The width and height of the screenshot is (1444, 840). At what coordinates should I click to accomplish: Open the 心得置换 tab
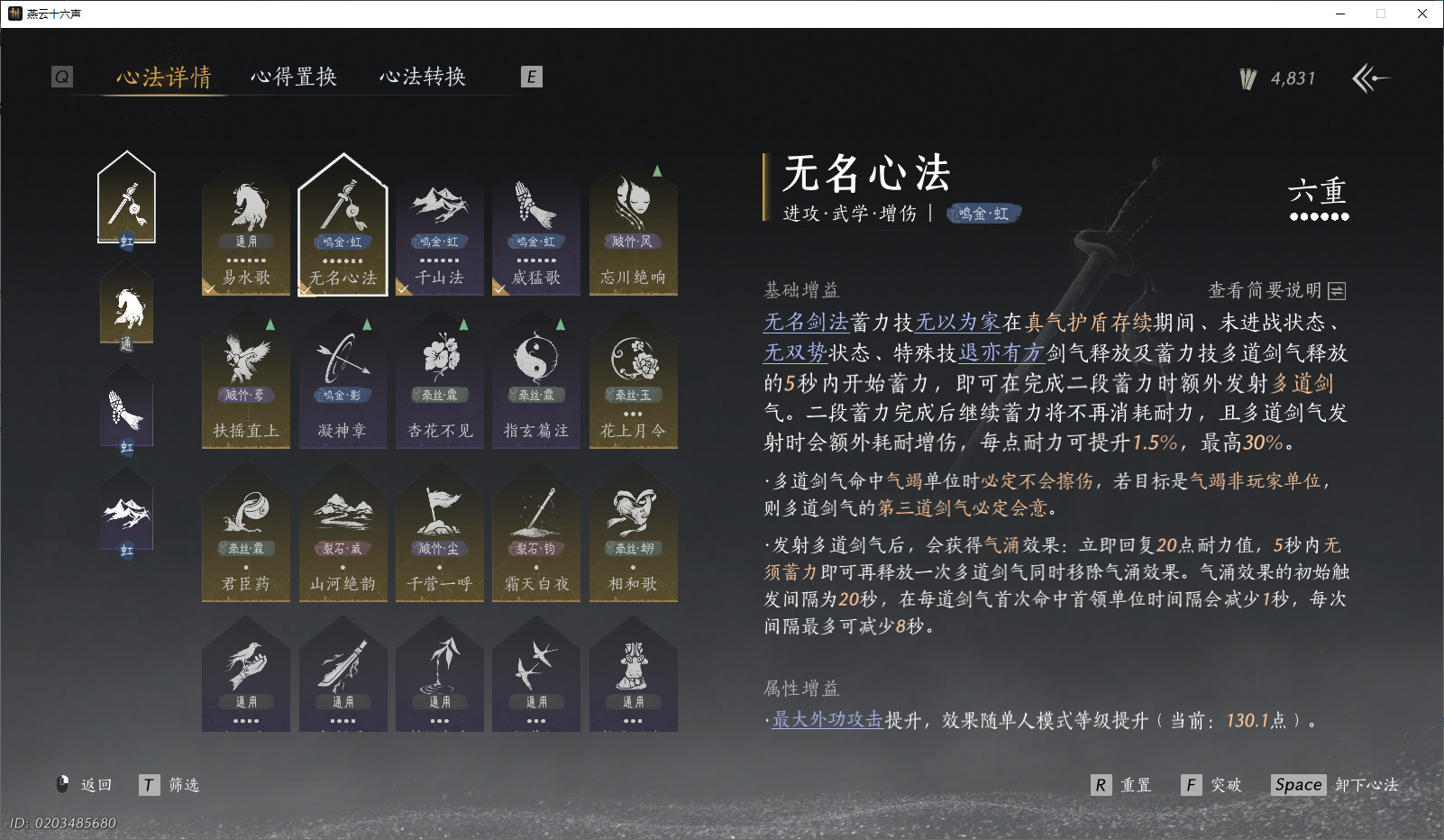coord(294,78)
